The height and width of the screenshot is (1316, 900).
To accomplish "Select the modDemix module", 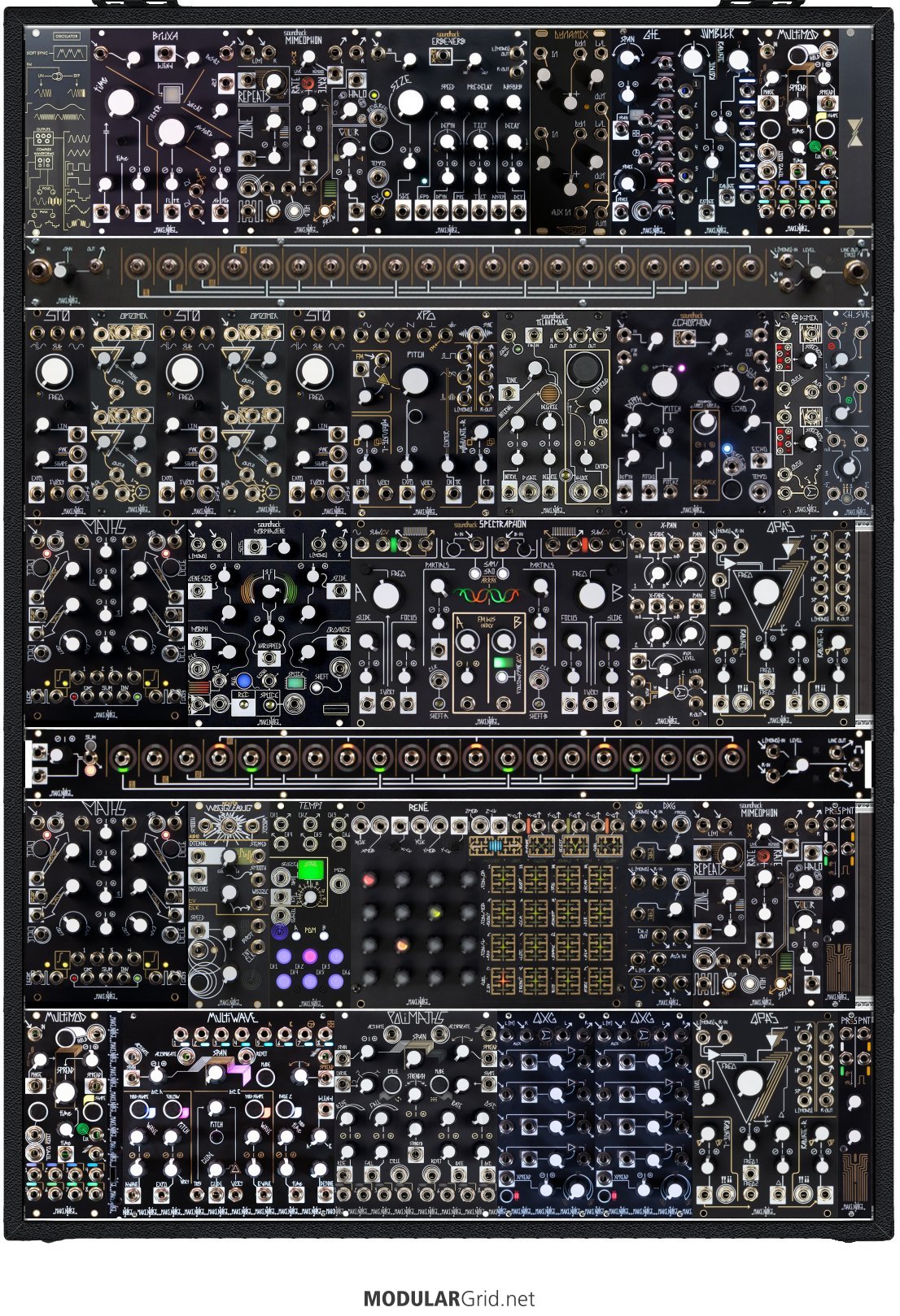I will (x=799, y=413).
